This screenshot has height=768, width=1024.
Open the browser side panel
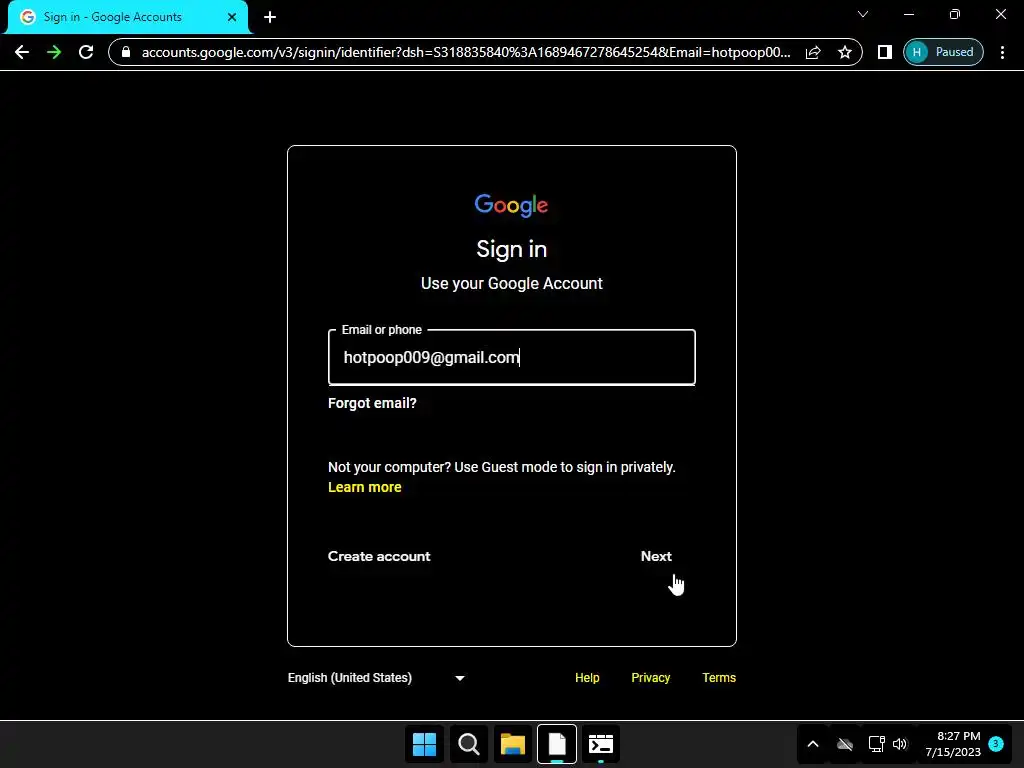pos(885,52)
